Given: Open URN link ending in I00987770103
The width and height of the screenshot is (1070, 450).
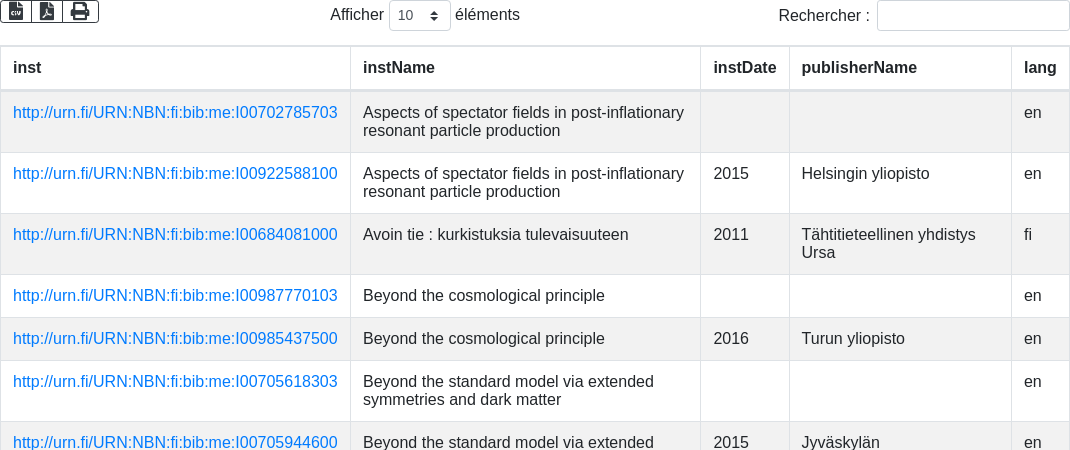Looking at the screenshot, I should 175,295.
